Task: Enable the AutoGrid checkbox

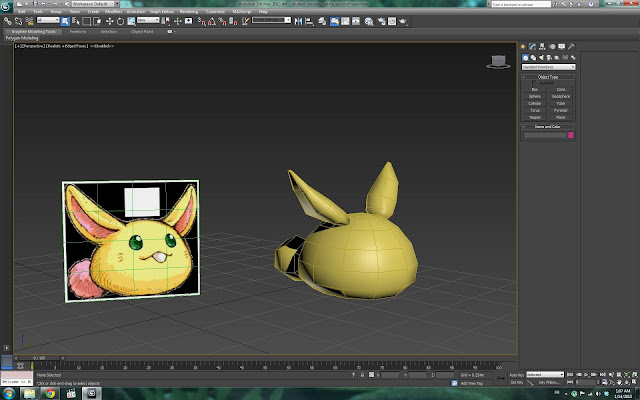Action: tap(535, 83)
